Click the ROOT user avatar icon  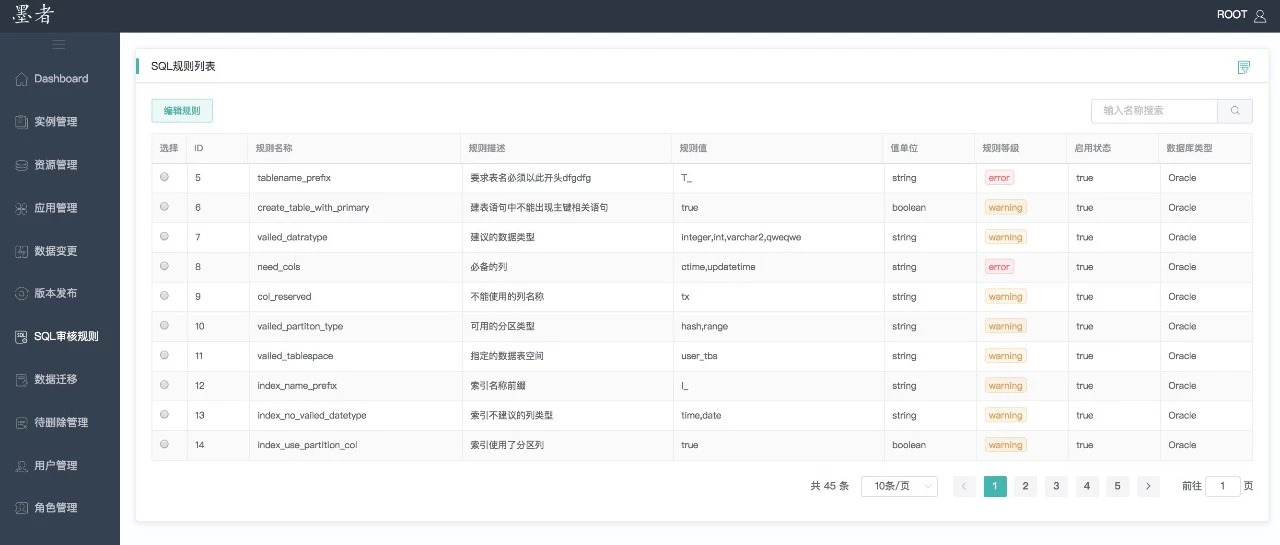[1259, 15]
